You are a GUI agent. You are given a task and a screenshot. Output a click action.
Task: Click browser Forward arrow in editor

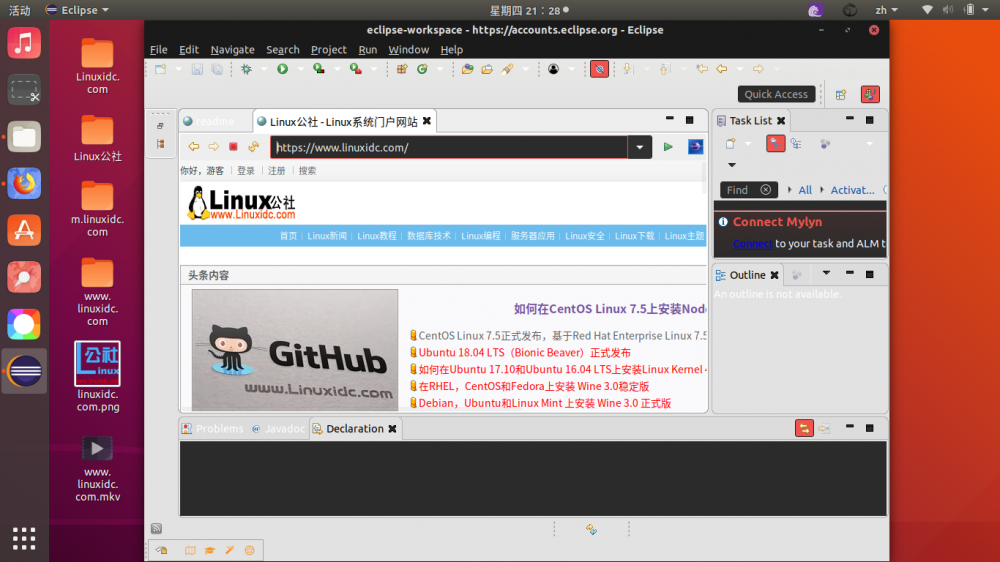coord(214,147)
